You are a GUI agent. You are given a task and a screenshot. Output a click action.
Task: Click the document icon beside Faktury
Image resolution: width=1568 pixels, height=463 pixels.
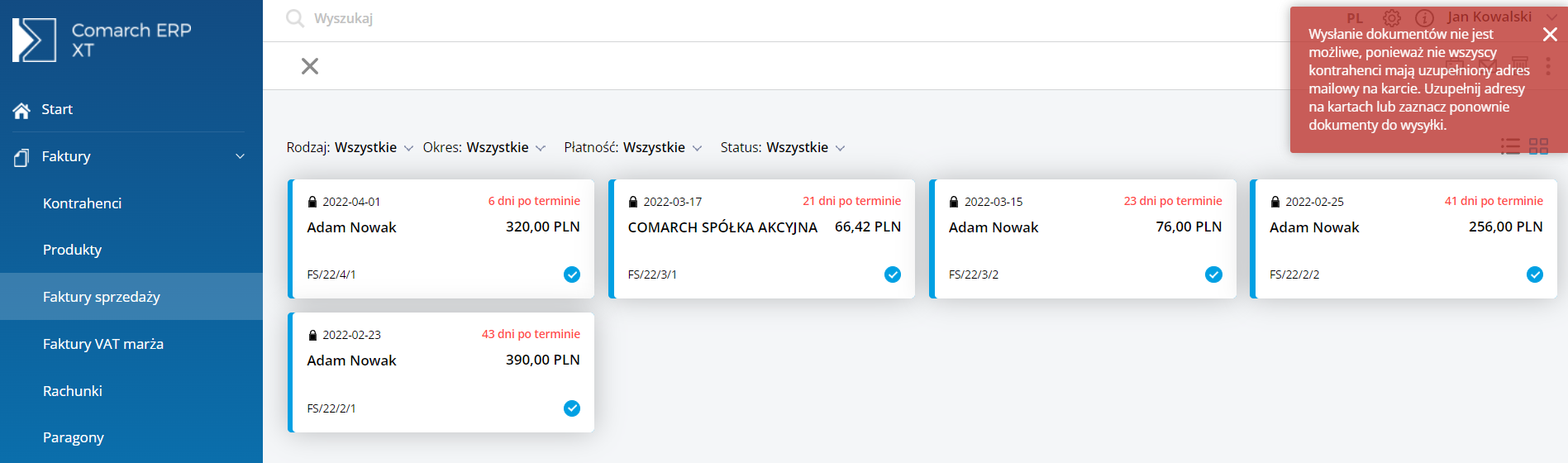[21, 157]
